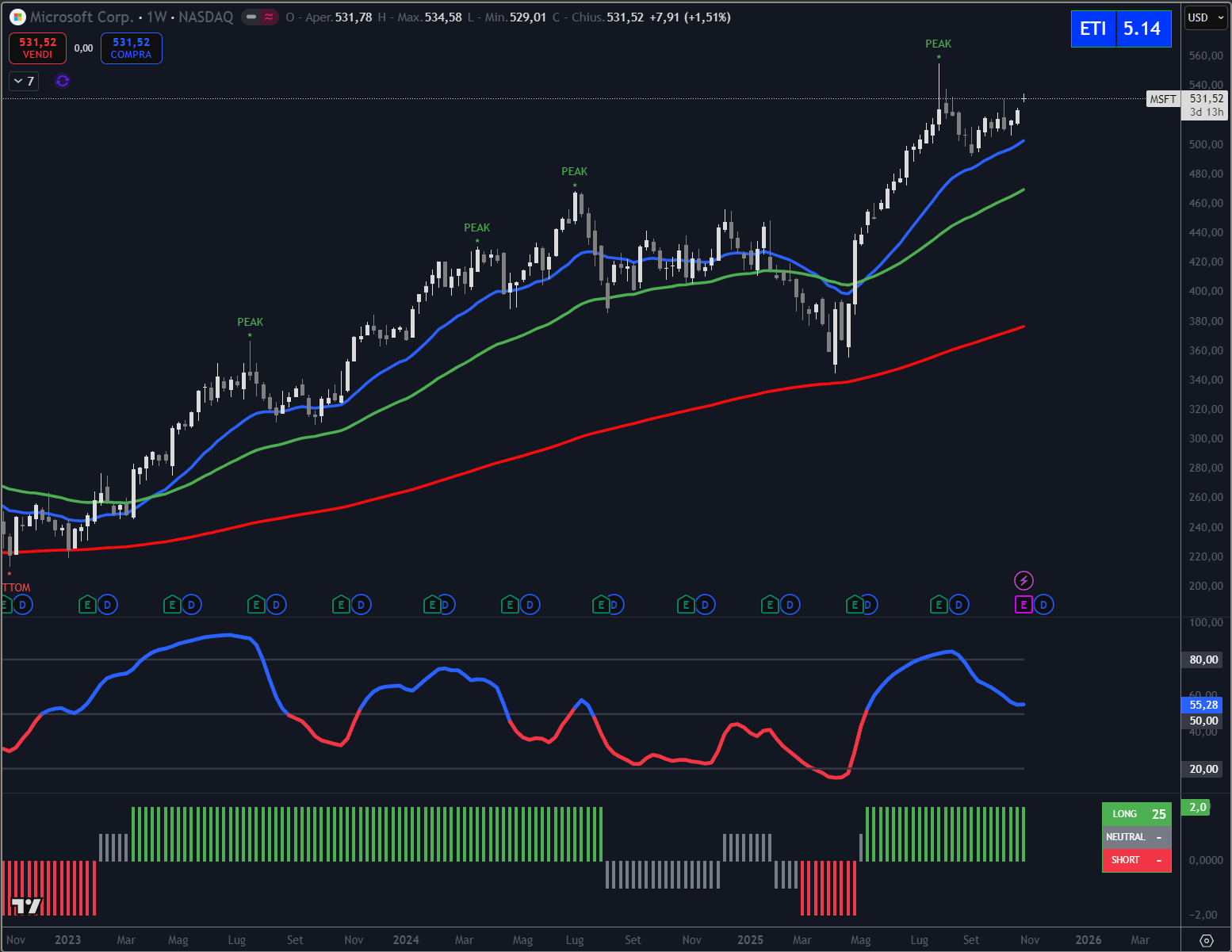
Task: Collapse the indicator legend showing 7
Action: tap(24, 81)
